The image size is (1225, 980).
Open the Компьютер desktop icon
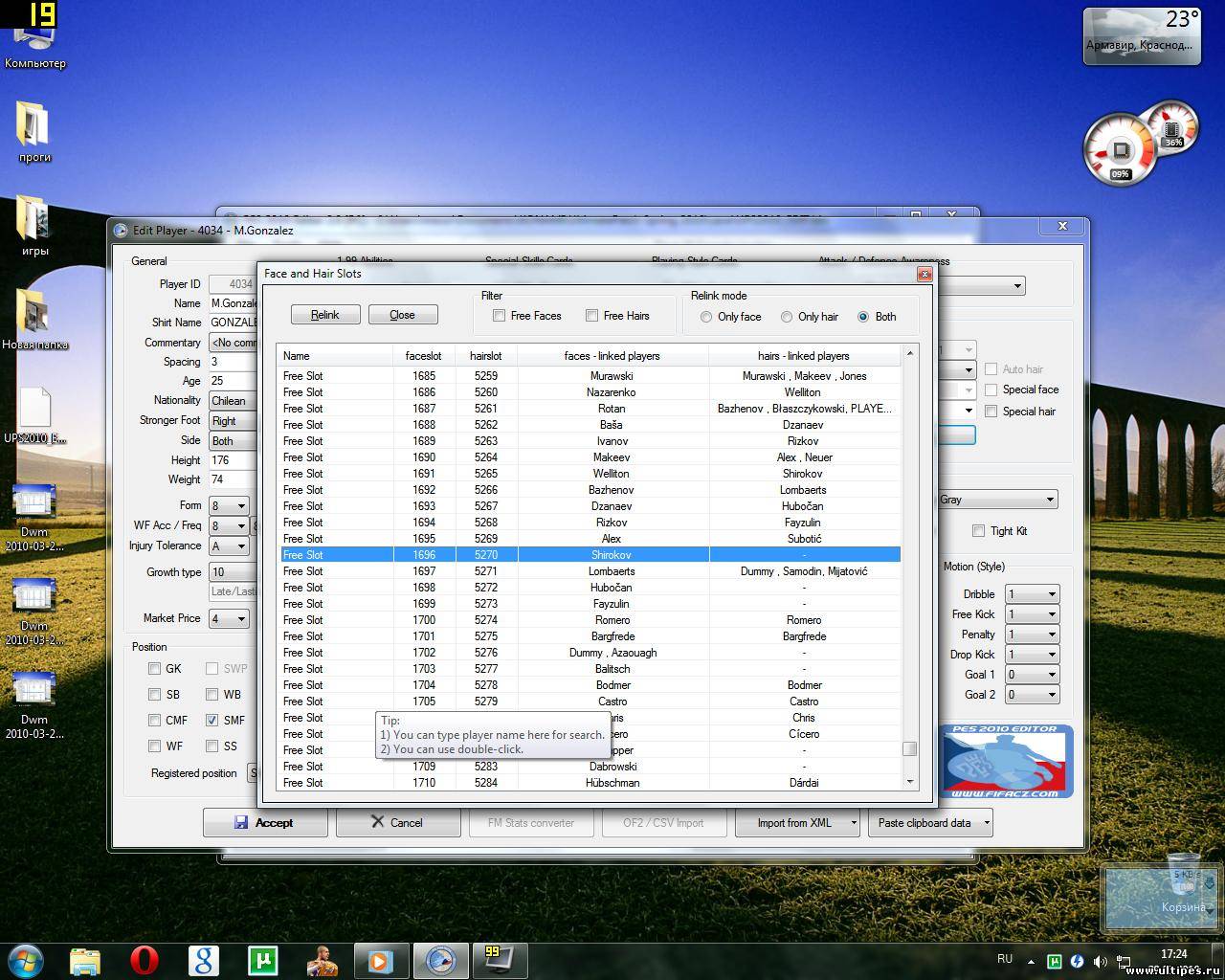(34, 38)
